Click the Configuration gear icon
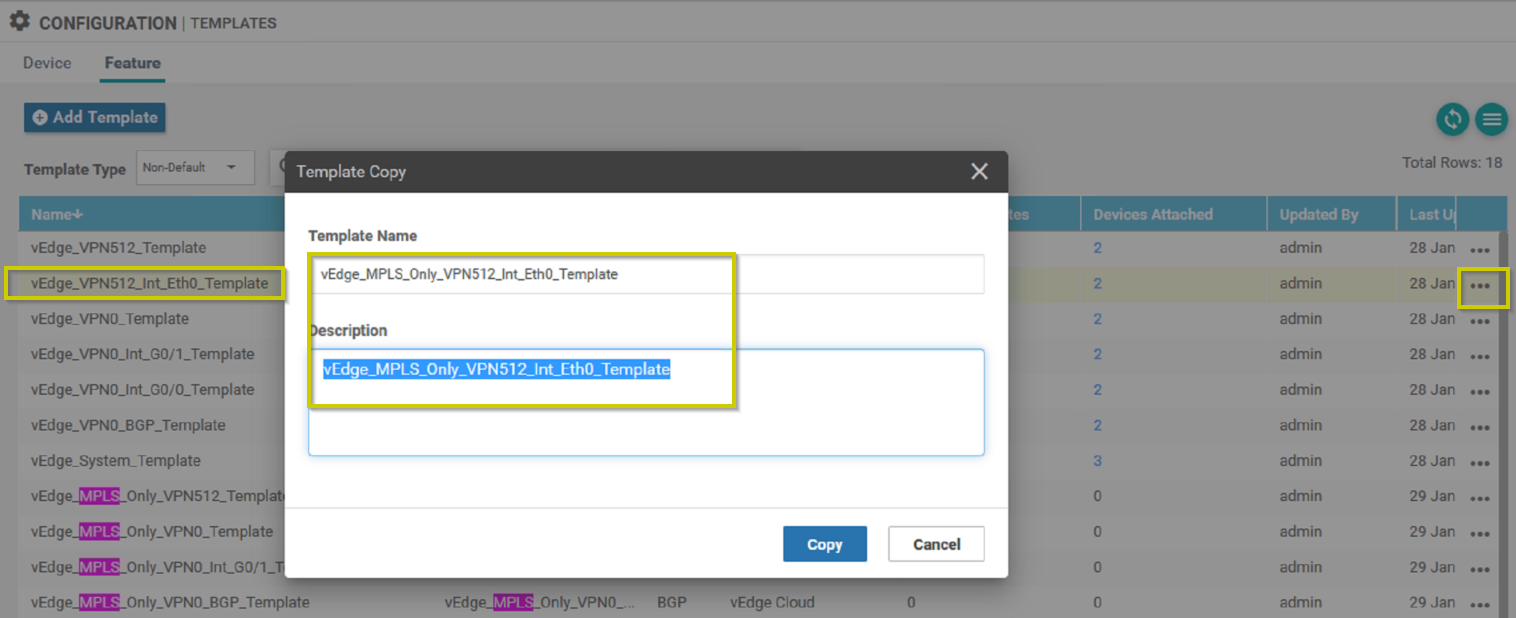This screenshot has height=618, width=1516. click(19, 21)
